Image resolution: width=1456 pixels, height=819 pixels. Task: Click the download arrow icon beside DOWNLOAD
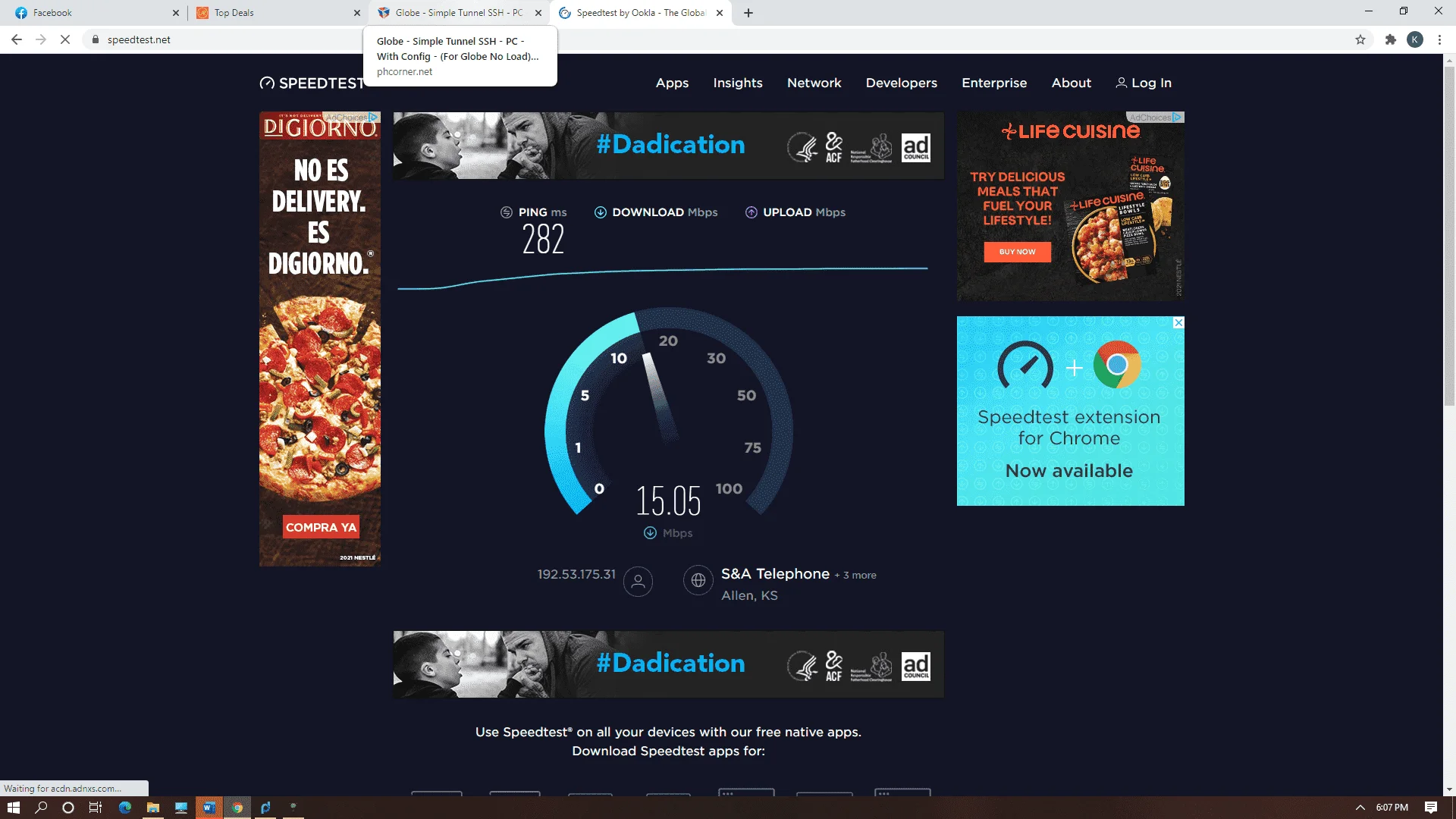tap(600, 212)
